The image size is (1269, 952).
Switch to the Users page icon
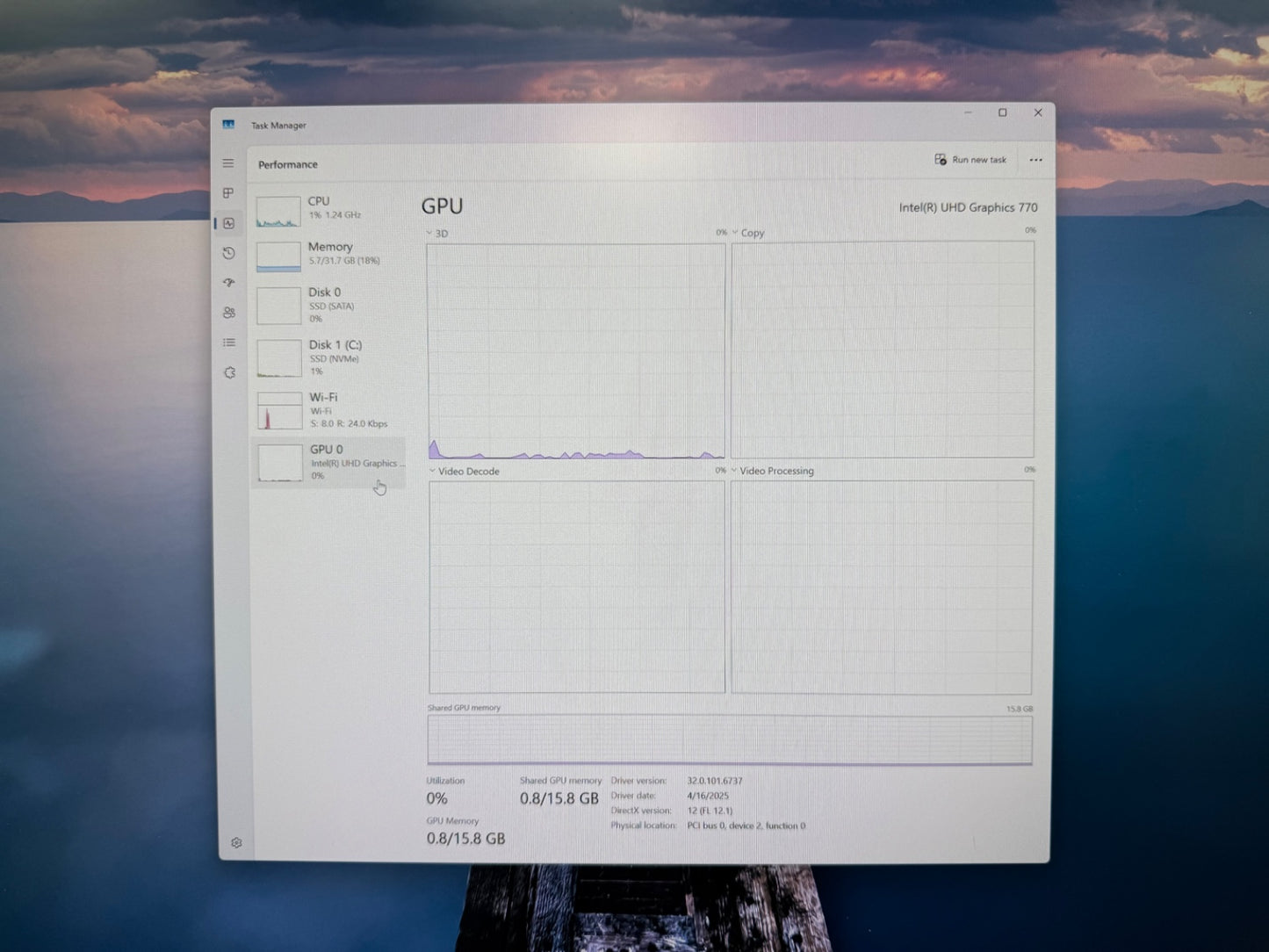229,313
